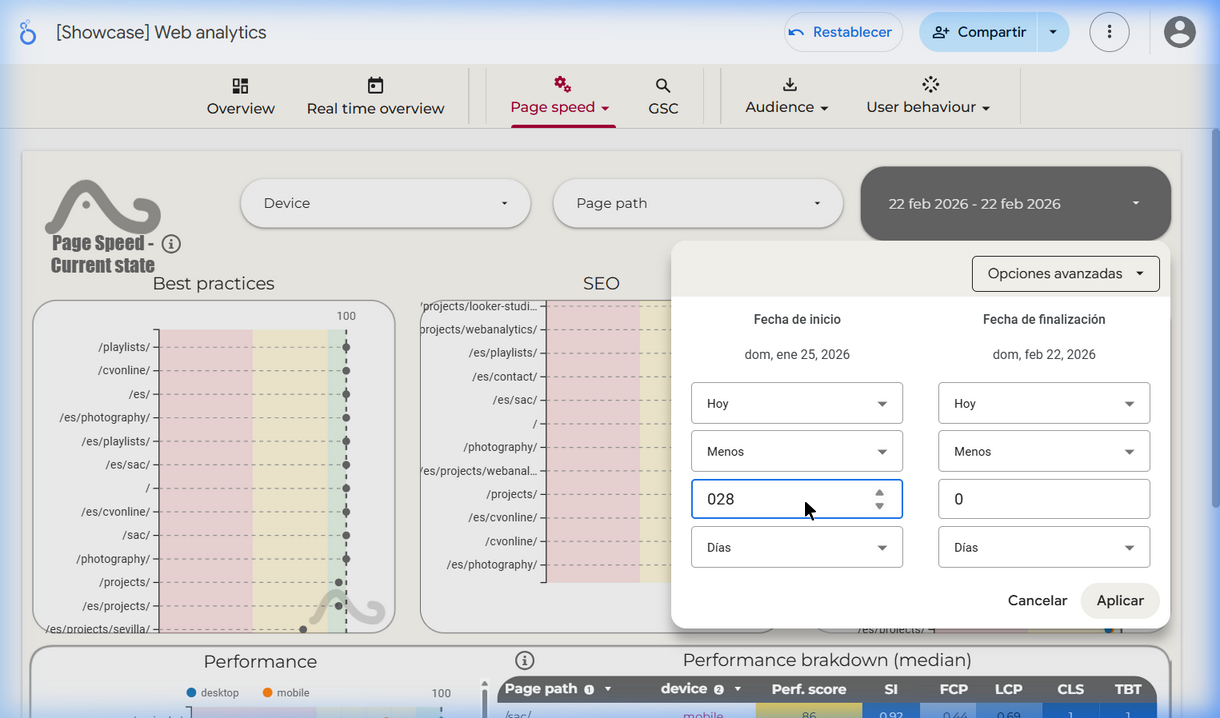The image size is (1220, 718).
Task: Click the FCP column header
Action: [953, 689]
